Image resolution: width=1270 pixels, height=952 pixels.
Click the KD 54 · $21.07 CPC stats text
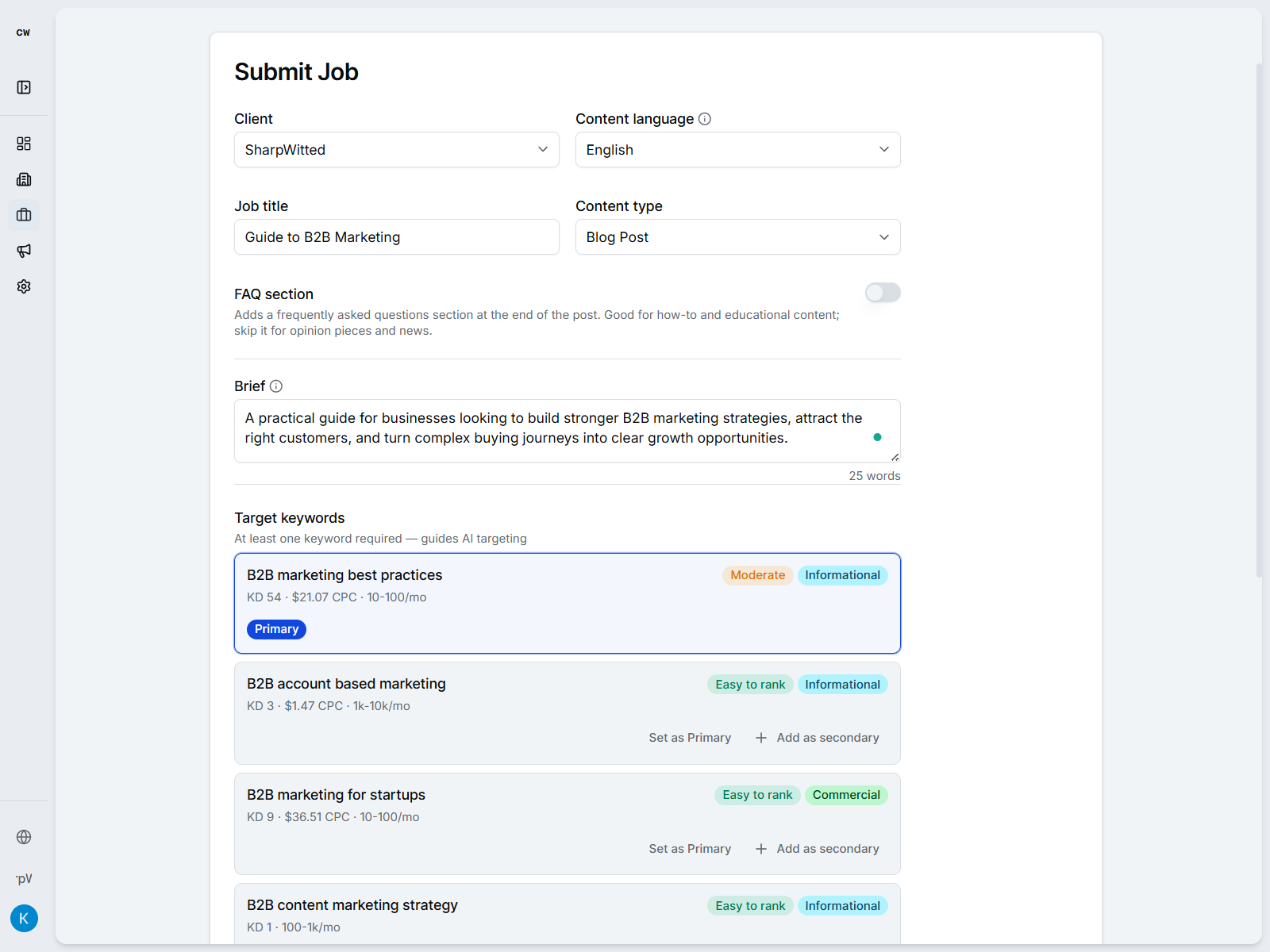337,597
